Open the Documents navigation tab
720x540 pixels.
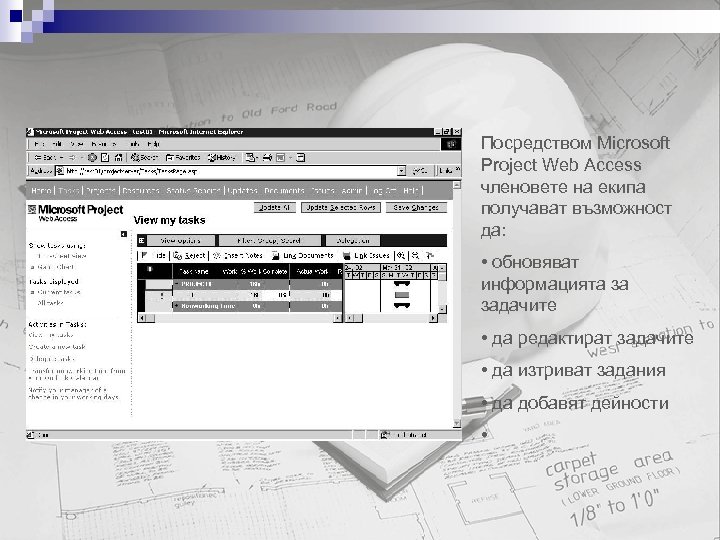pyautogui.click(x=284, y=191)
